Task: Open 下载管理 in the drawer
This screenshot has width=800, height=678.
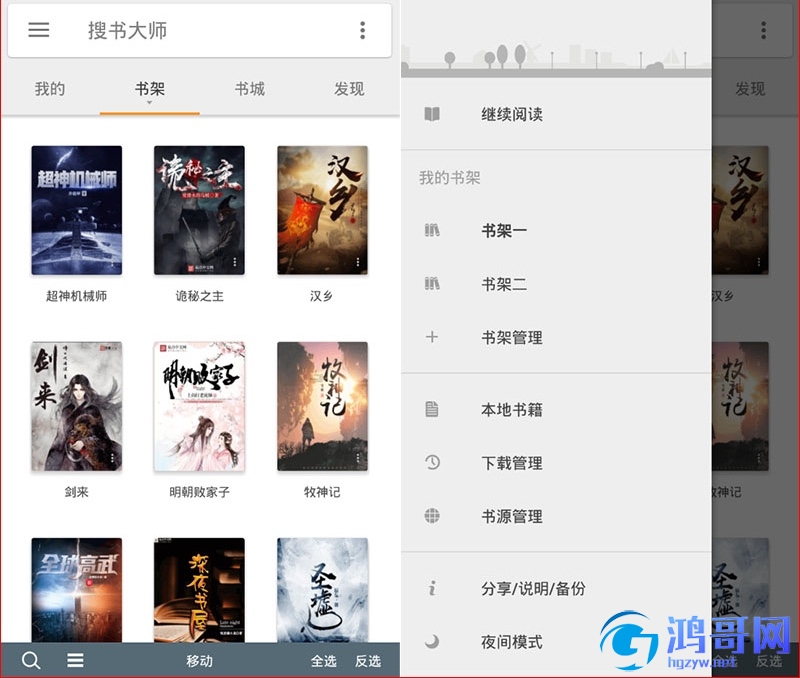Action: (x=556, y=463)
